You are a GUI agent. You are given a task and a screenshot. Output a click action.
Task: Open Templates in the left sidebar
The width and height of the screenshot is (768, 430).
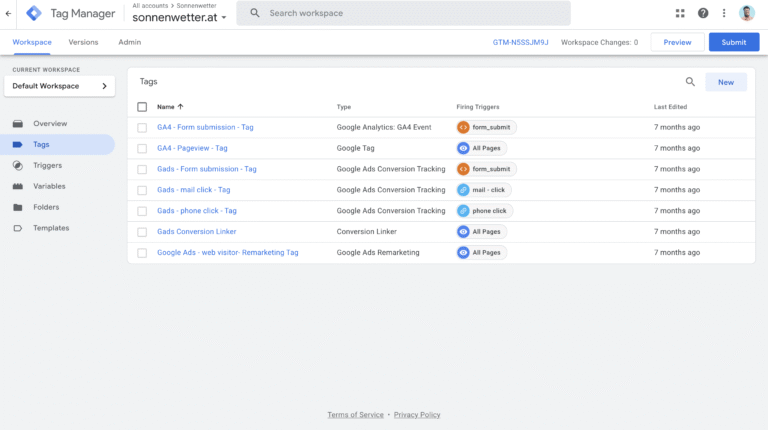click(x=51, y=228)
